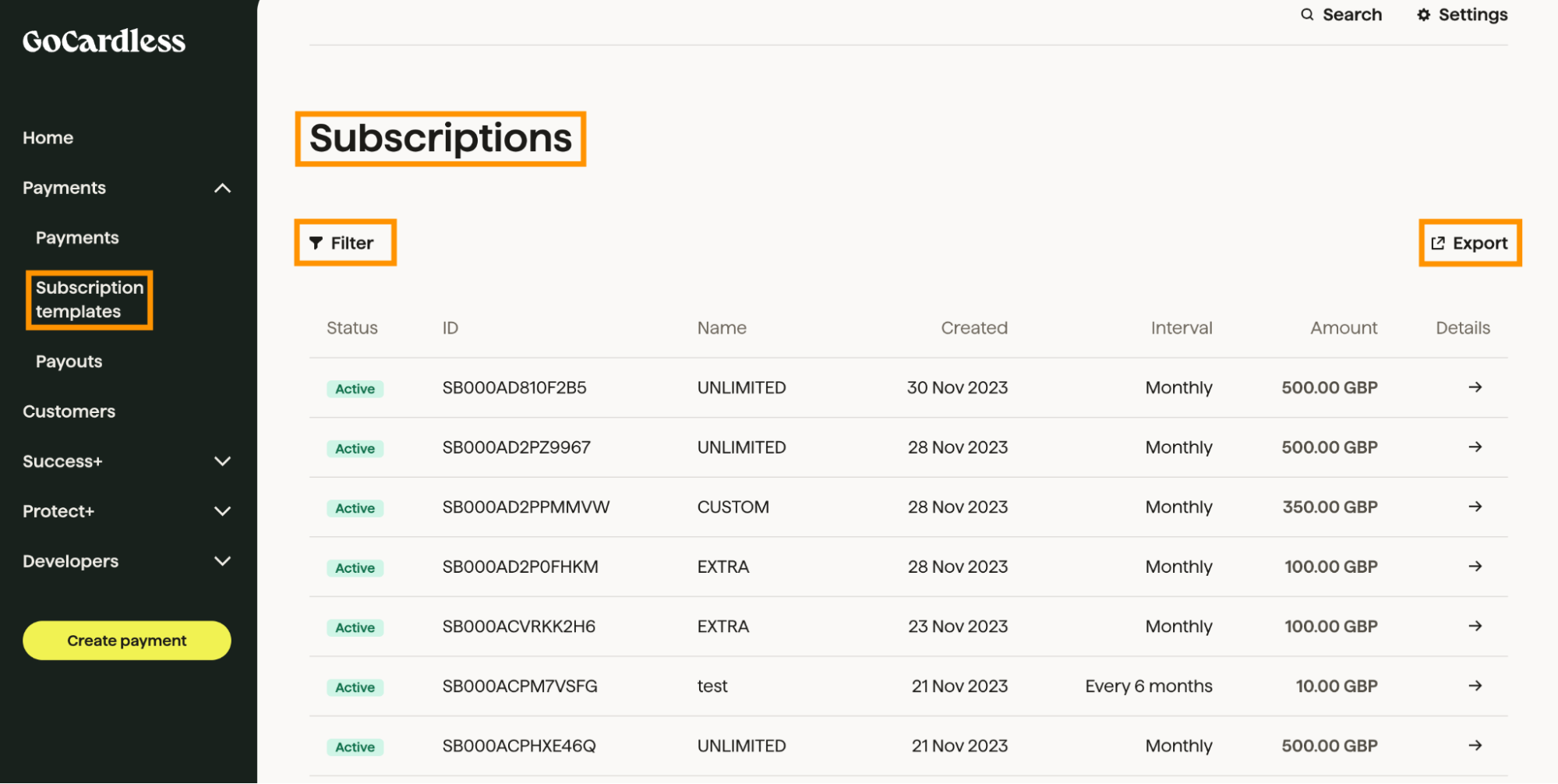
Task: Open the Customers page
Action: (x=69, y=411)
